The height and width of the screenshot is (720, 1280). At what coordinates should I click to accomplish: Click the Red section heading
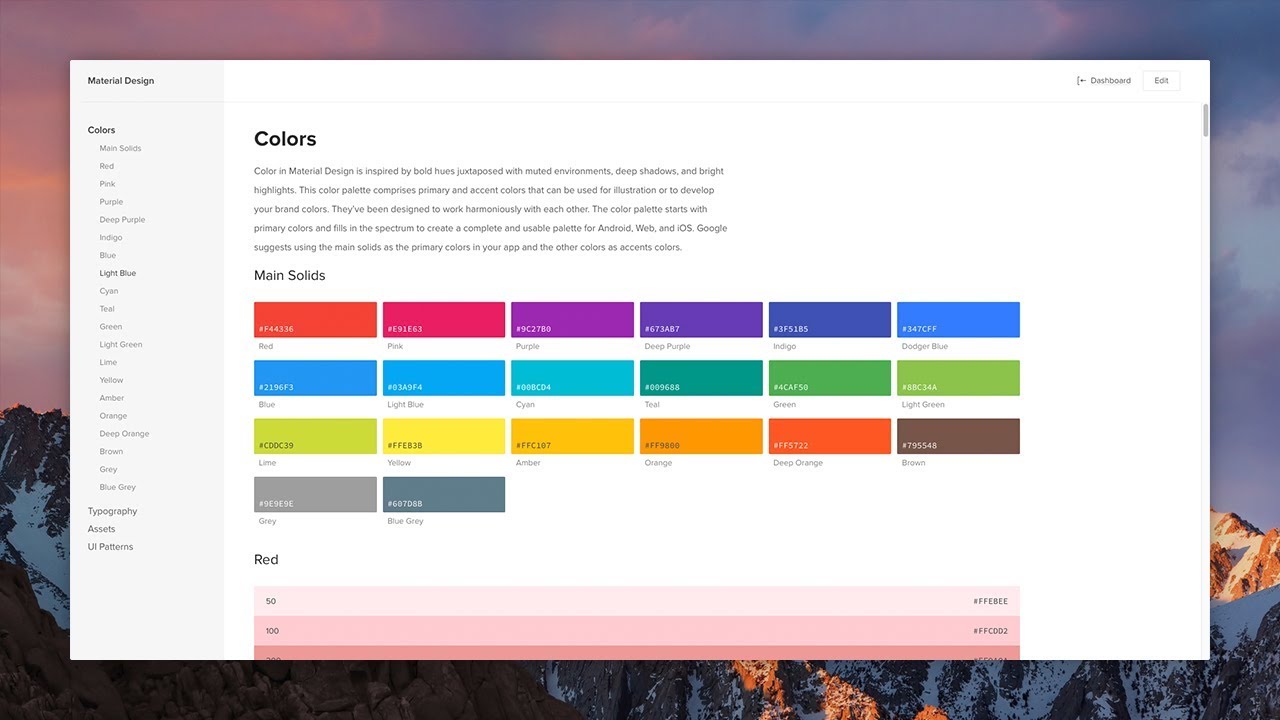[x=266, y=560]
